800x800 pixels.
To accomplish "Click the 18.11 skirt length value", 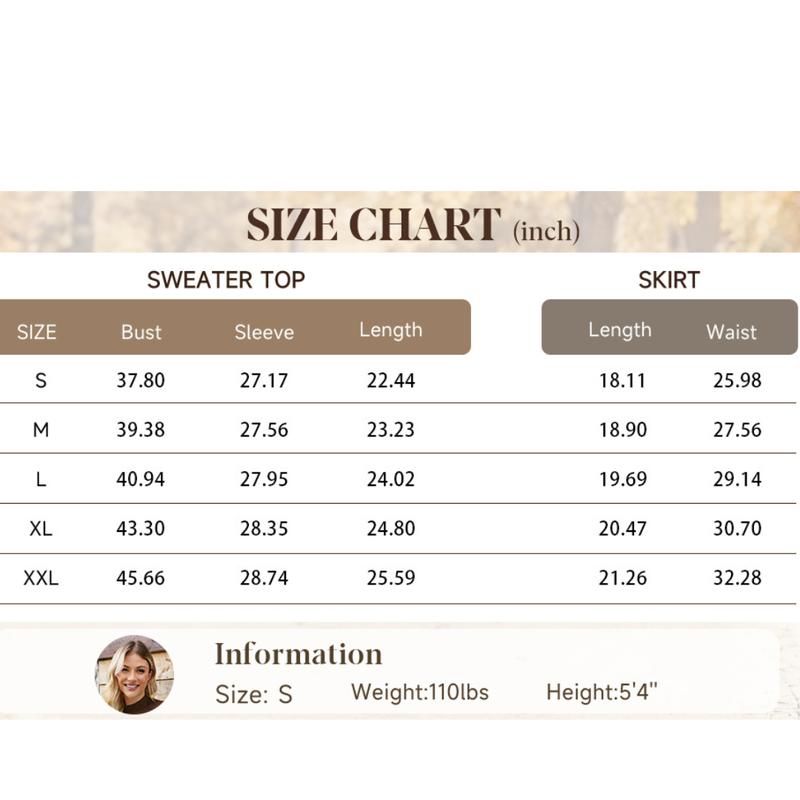I will pyautogui.click(x=622, y=380).
